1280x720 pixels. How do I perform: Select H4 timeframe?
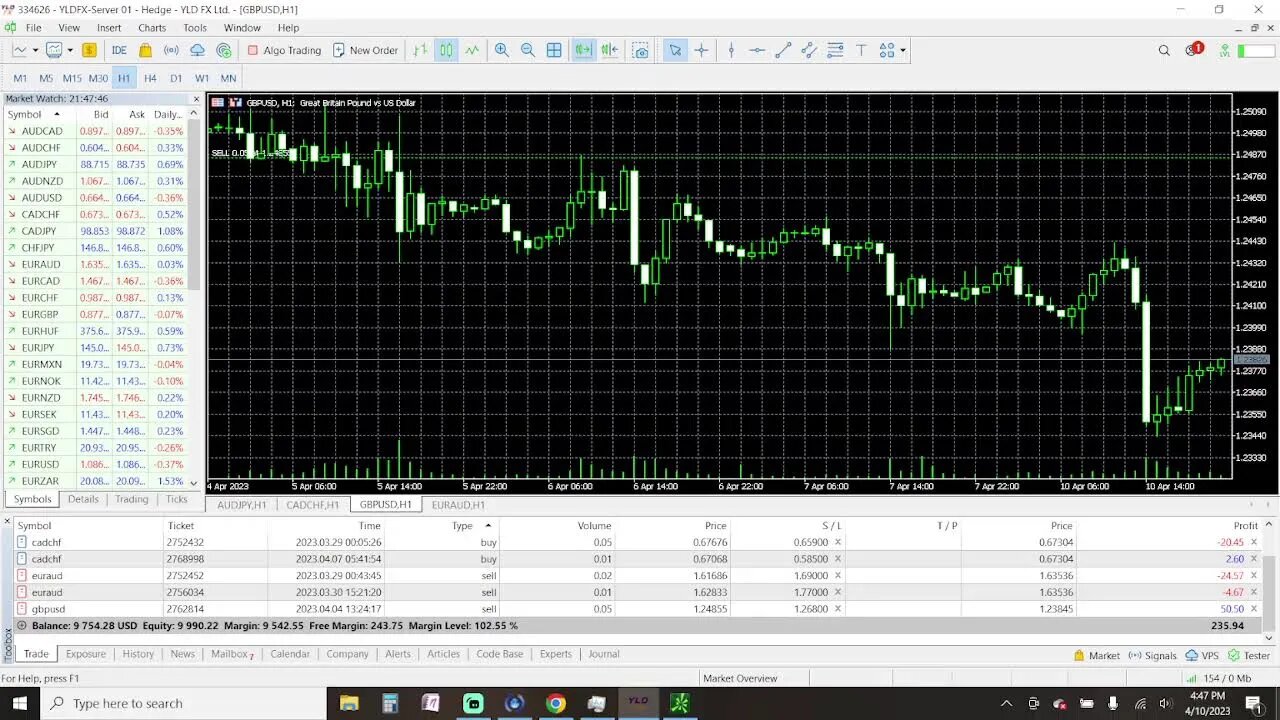[150, 78]
